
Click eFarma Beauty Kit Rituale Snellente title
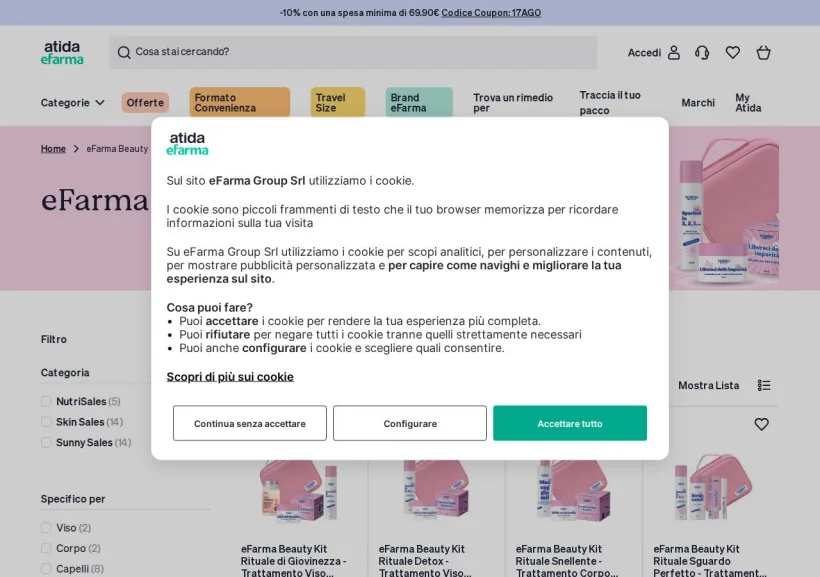pyautogui.click(x=567, y=561)
